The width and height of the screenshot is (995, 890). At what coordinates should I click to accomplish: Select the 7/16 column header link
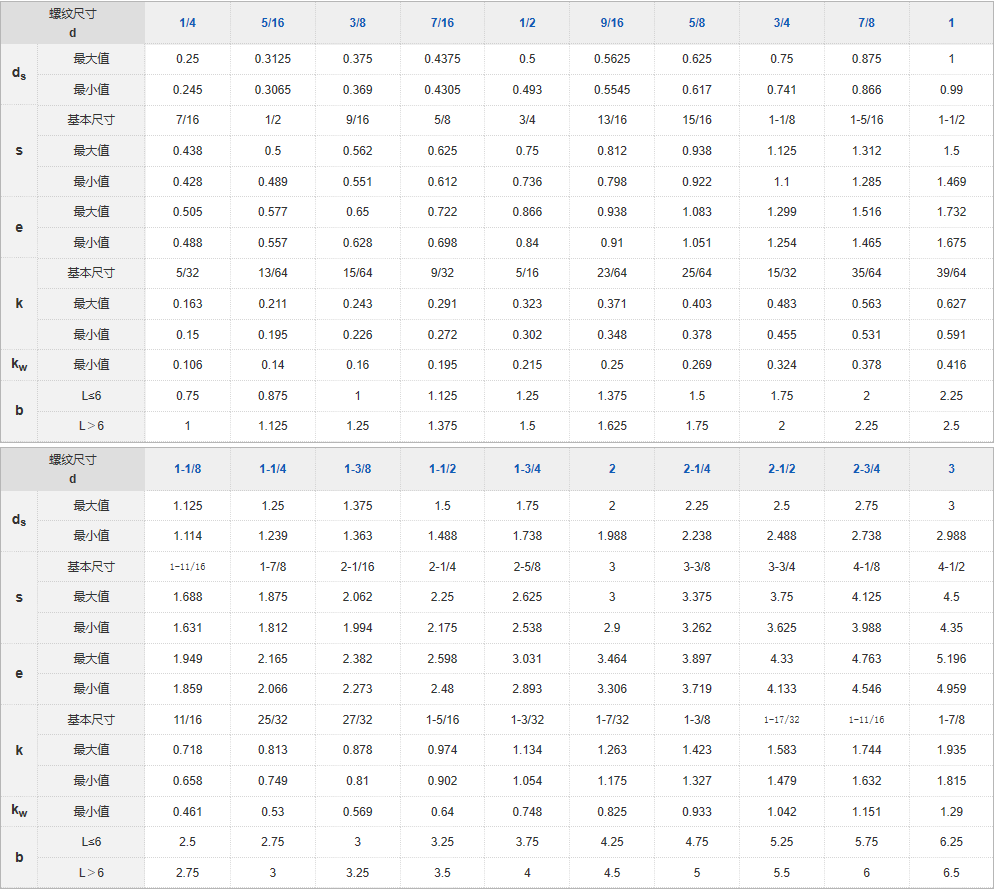[442, 23]
